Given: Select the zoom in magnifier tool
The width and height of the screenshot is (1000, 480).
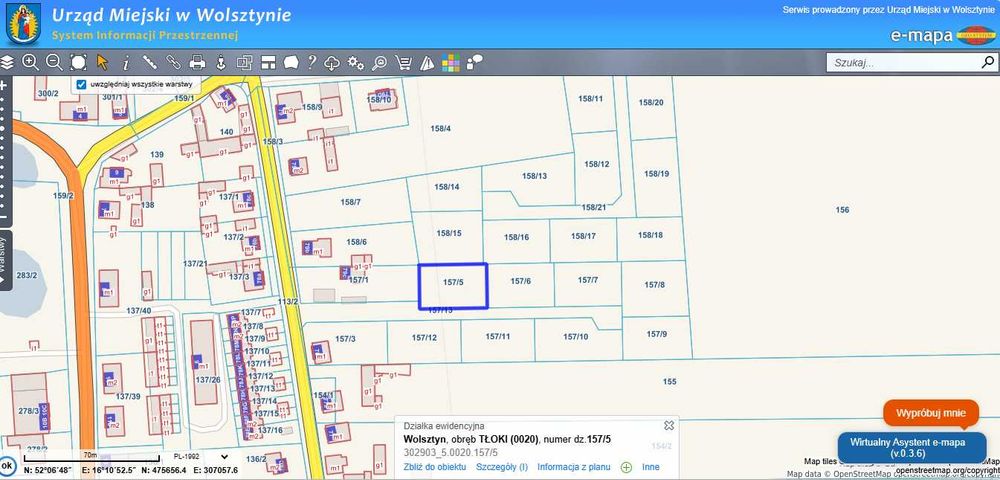Looking at the screenshot, I should pos(30,62).
